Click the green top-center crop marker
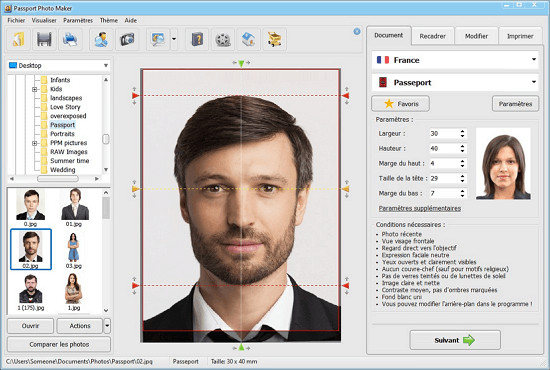Viewport: 550px width, 370px height. [241, 63]
